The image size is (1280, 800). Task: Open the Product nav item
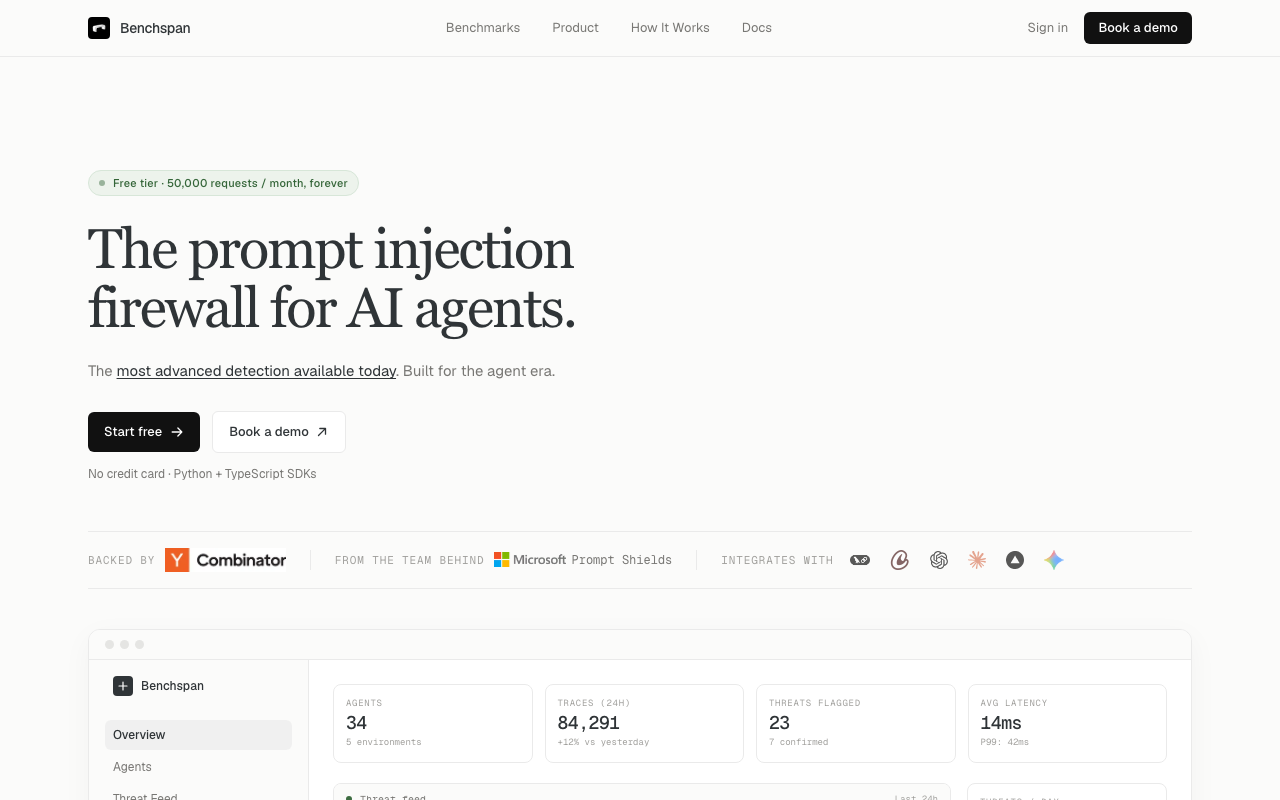(x=575, y=28)
